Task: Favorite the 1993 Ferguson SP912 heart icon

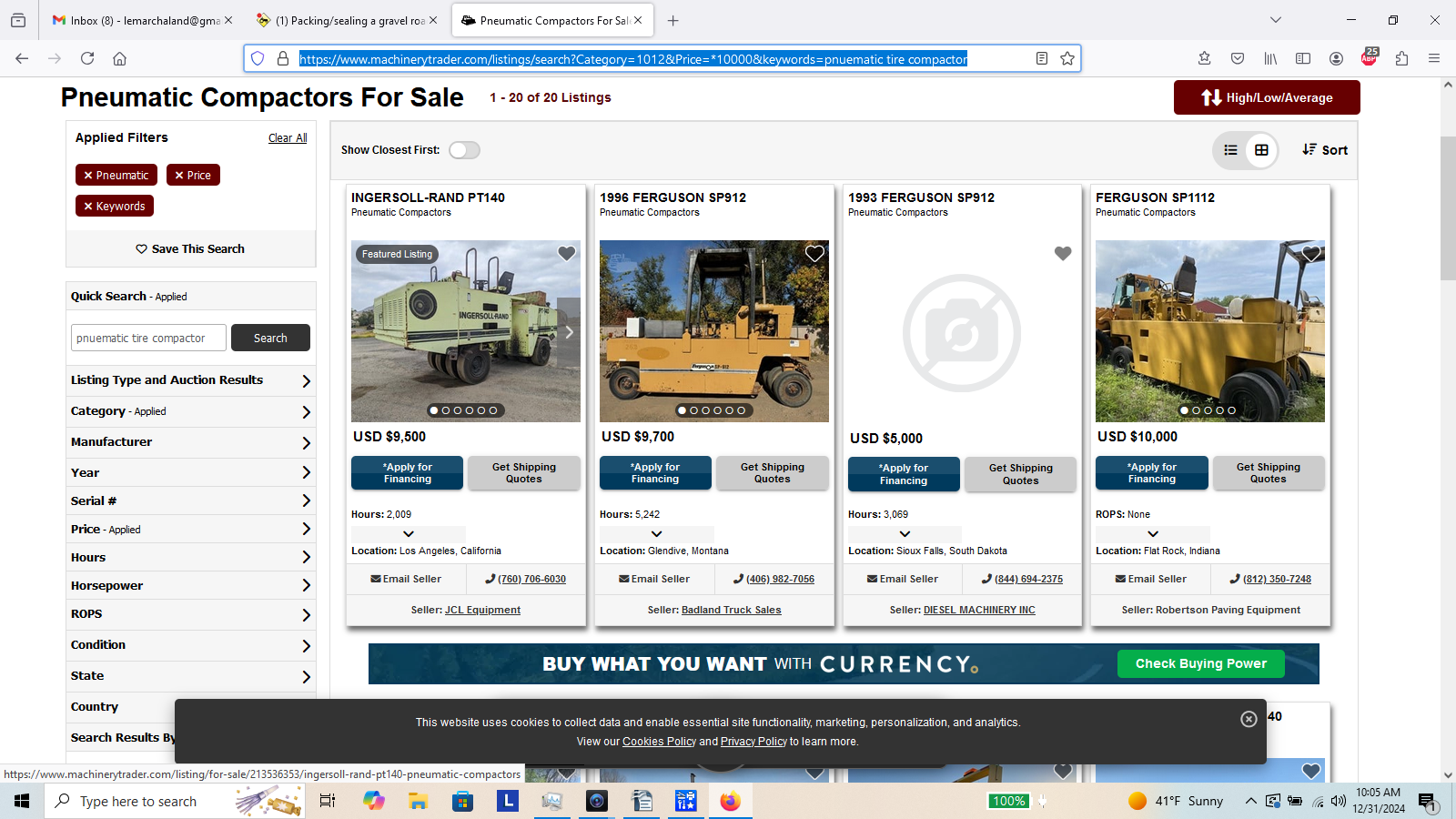Action: click(1063, 254)
